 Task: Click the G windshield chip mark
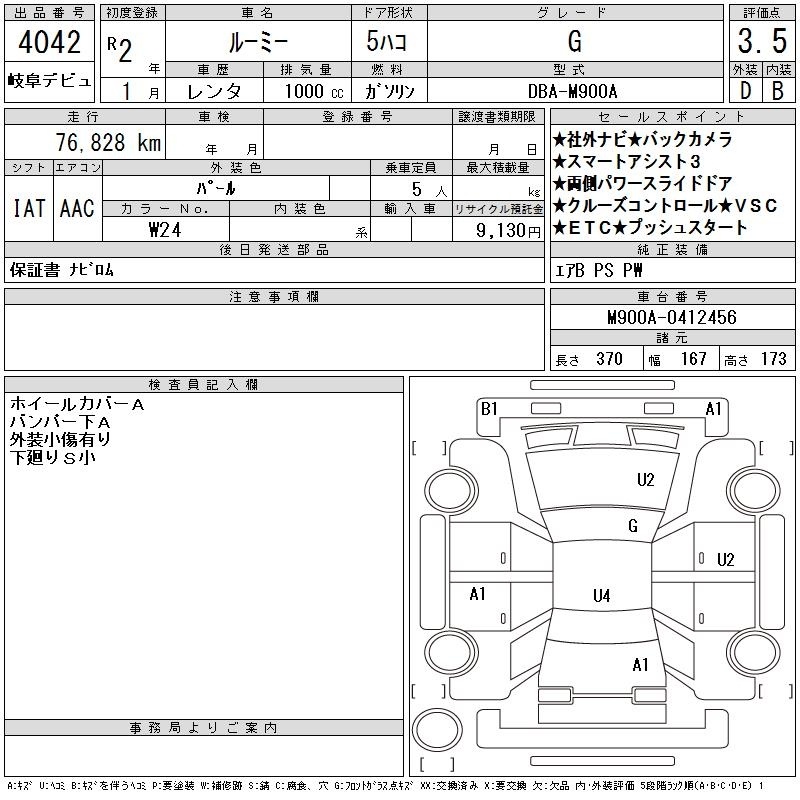633,525
